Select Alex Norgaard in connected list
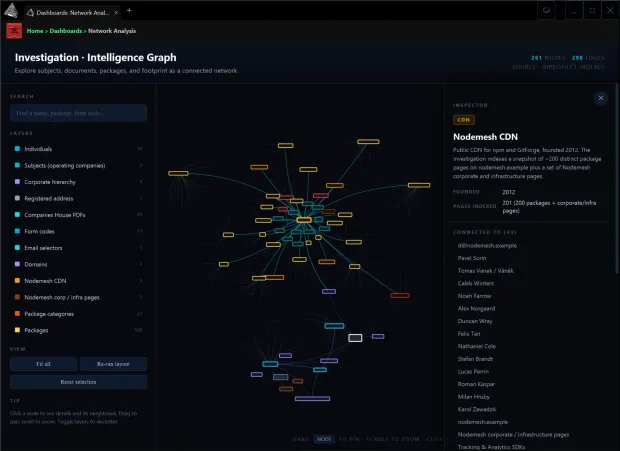Image resolution: width=620 pixels, height=451 pixels. (x=476, y=309)
